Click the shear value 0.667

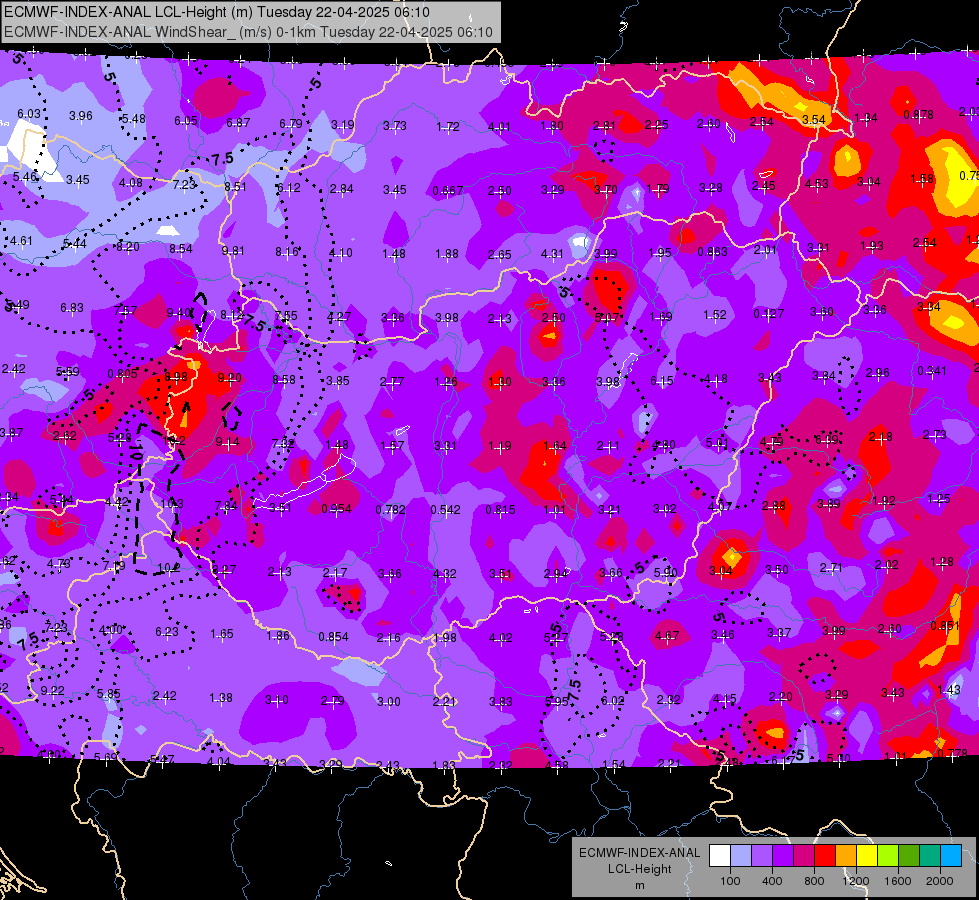[448, 190]
